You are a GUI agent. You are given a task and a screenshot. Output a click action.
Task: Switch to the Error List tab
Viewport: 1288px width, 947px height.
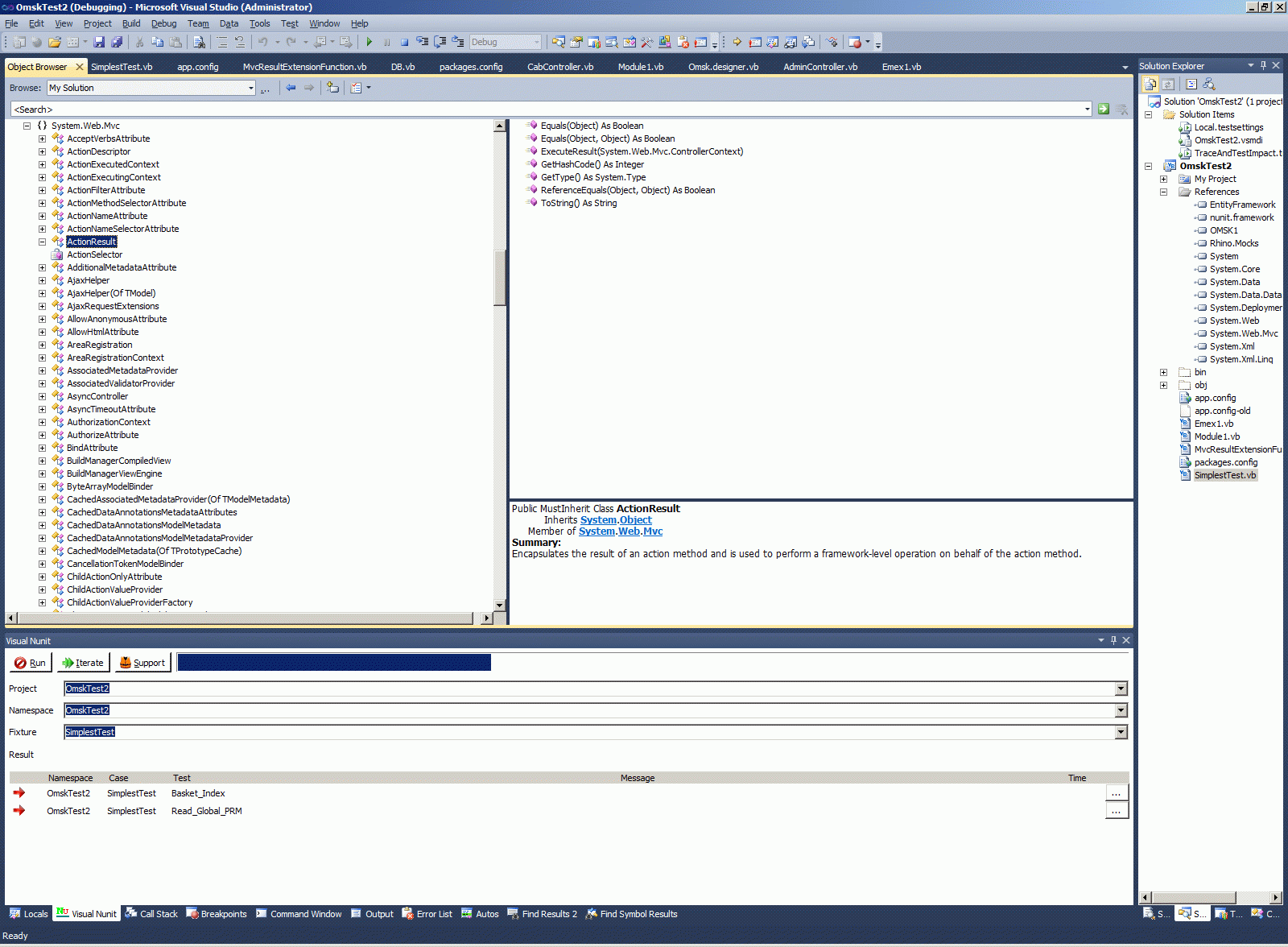coord(427,914)
